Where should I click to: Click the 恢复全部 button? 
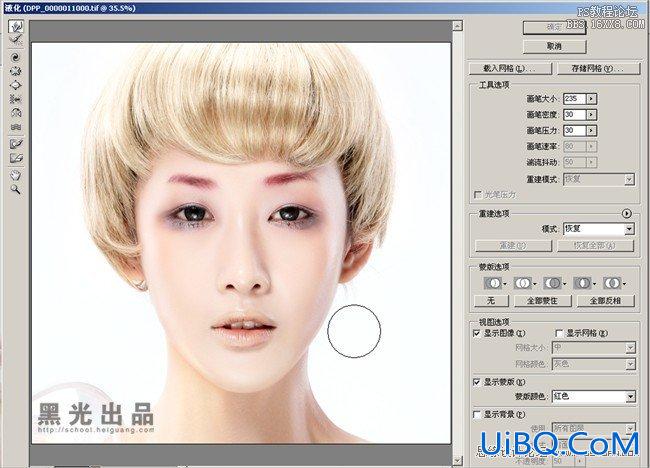tap(595, 245)
